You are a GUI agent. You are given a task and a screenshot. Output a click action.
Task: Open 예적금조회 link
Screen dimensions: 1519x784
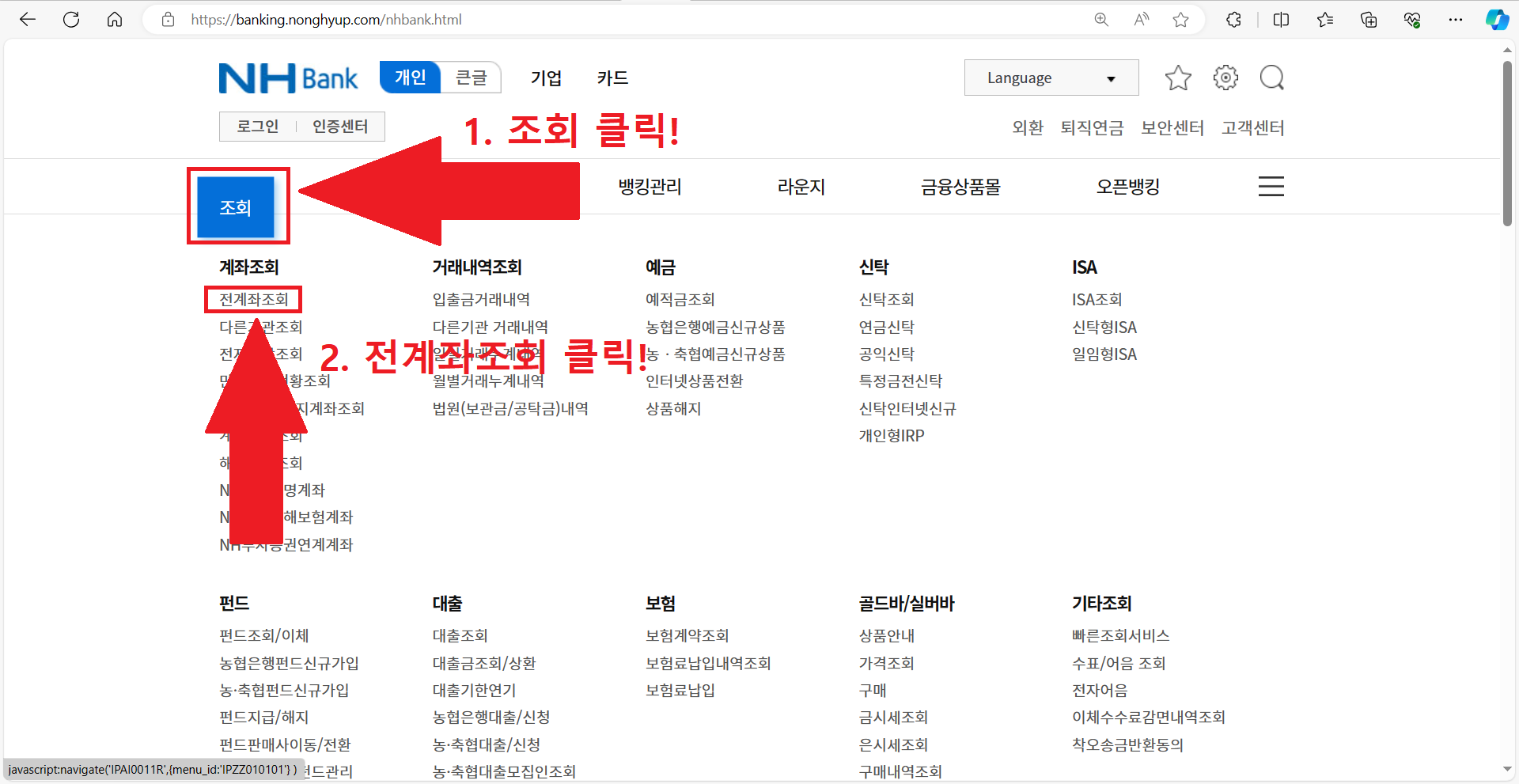[x=680, y=300]
